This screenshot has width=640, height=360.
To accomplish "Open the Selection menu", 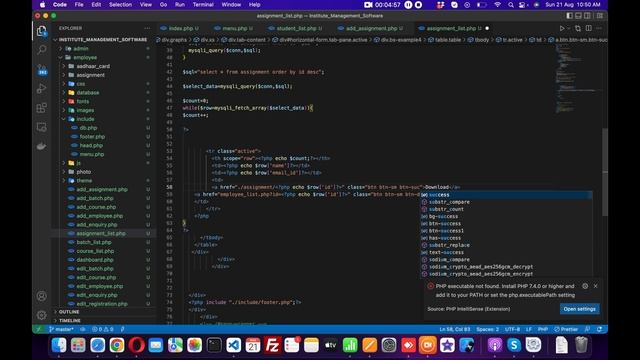I will tap(120, 5).
